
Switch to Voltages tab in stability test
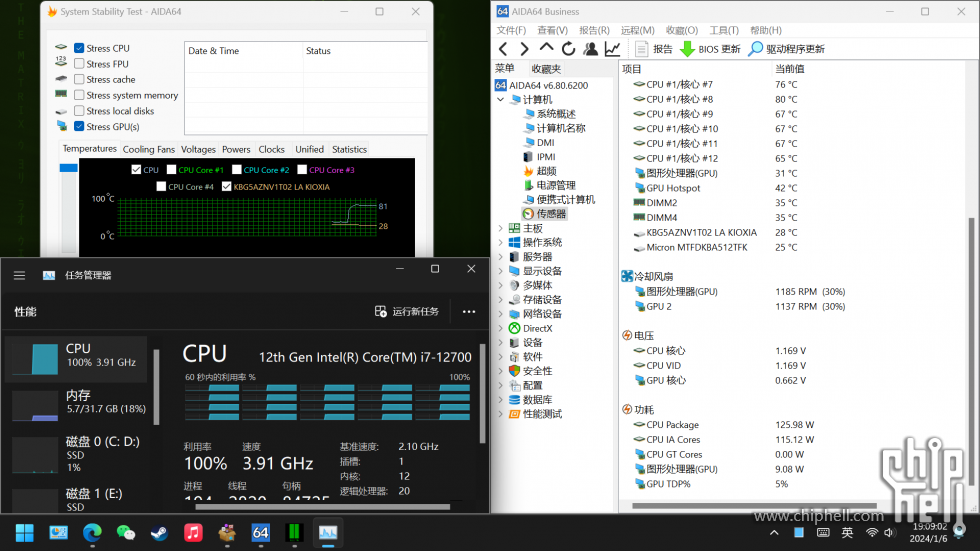pyautogui.click(x=198, y=149)
